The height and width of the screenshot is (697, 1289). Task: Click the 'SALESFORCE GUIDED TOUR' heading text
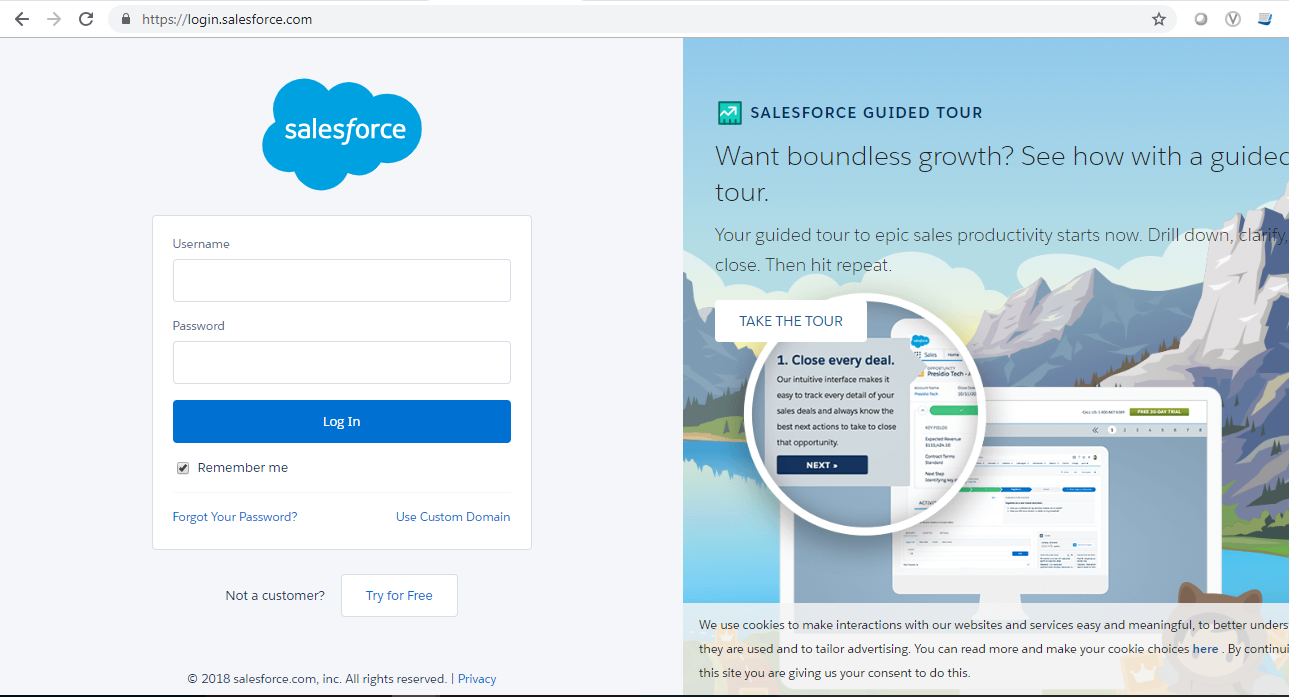tap(867, 113)
